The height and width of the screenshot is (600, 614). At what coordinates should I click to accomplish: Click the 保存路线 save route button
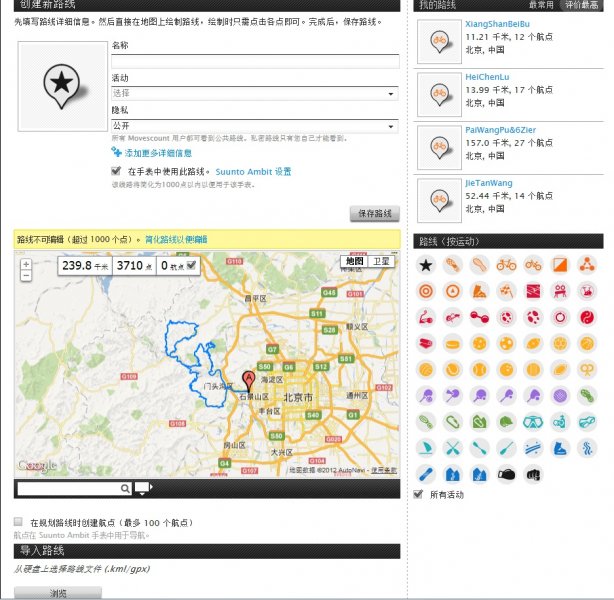click(x=374, y=214)
